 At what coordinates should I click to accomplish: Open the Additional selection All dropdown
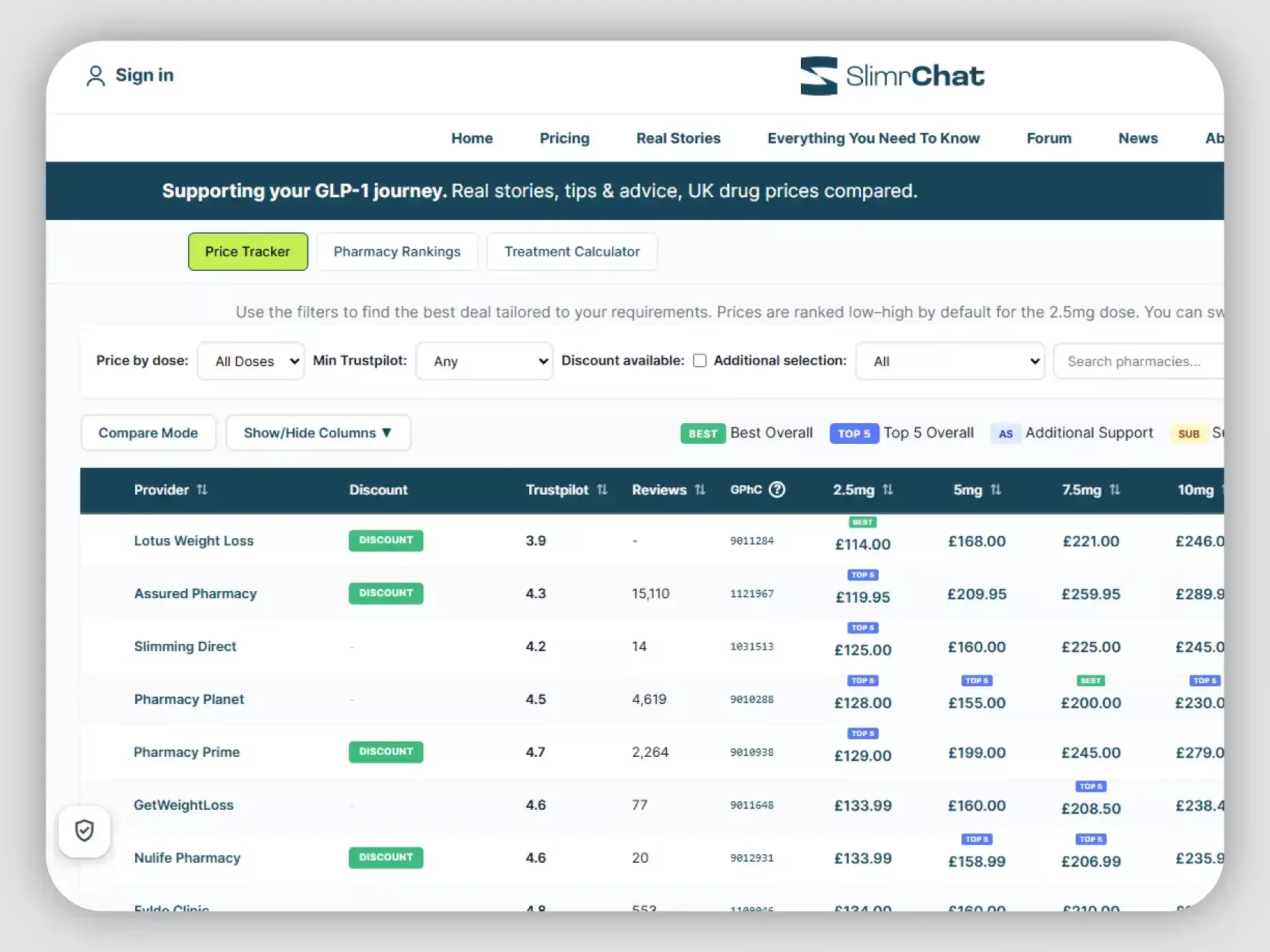pyautogui.click(x=950, y=361)
